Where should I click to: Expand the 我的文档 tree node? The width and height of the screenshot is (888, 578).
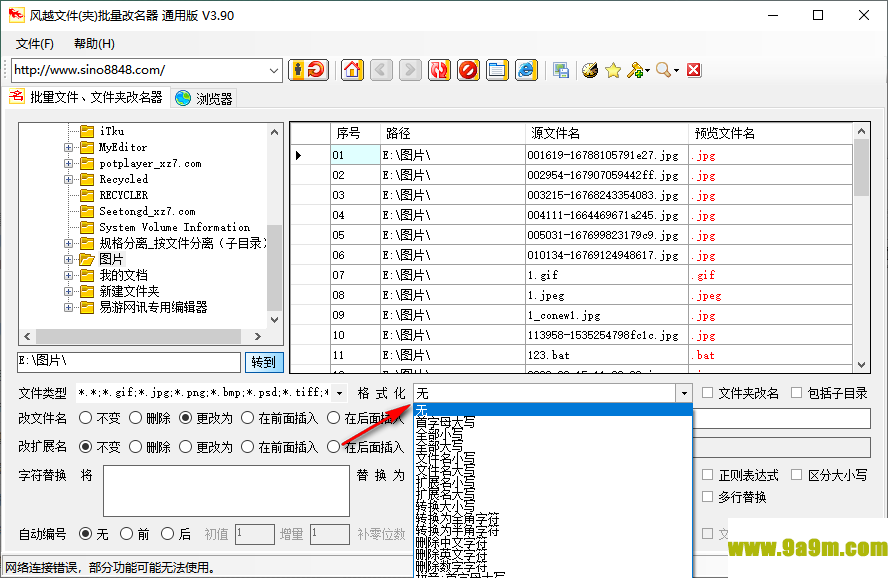(x=69, y=275)
